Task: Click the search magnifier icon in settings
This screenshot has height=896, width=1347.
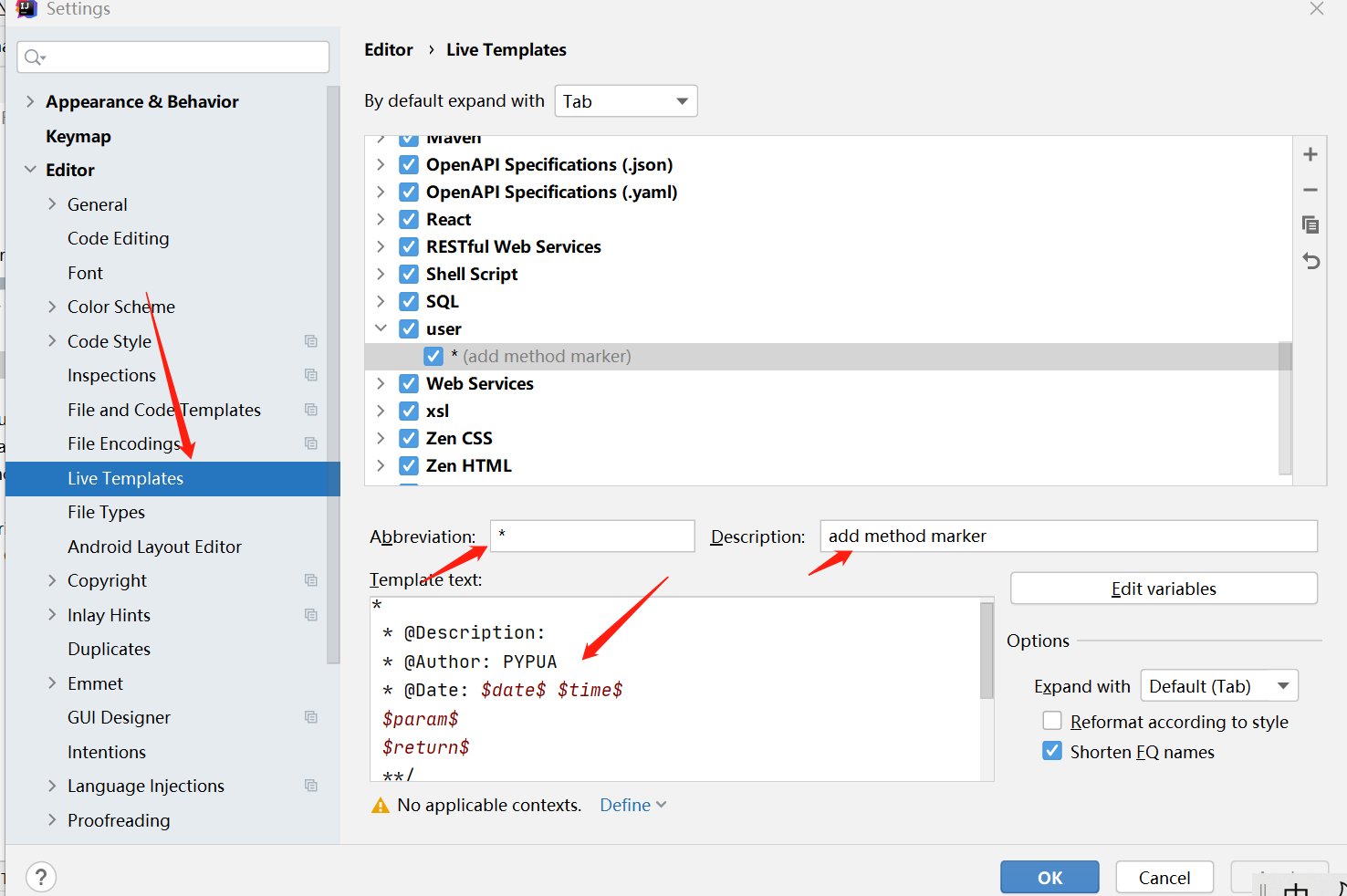Action: point(35,57)
